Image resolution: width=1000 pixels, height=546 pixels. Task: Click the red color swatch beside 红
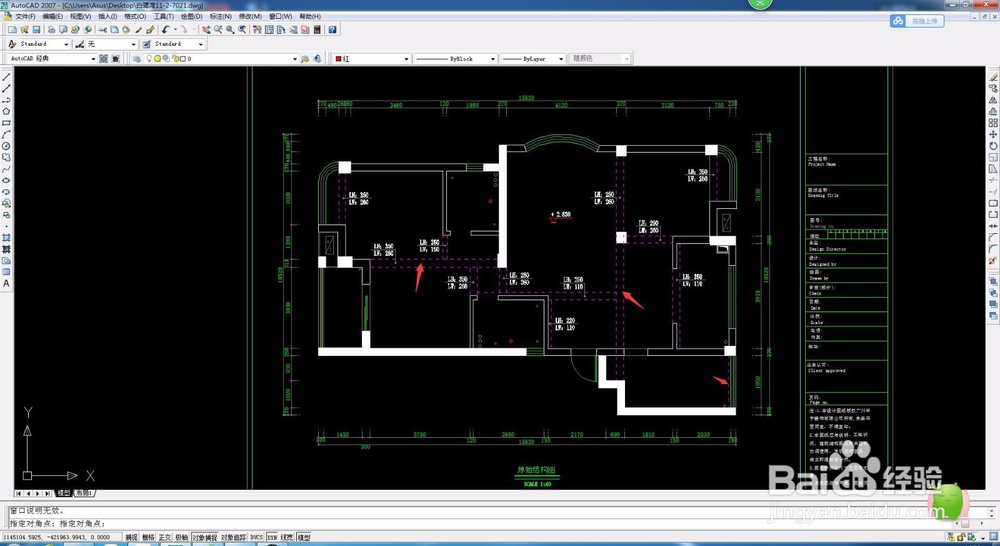point(339,59)
